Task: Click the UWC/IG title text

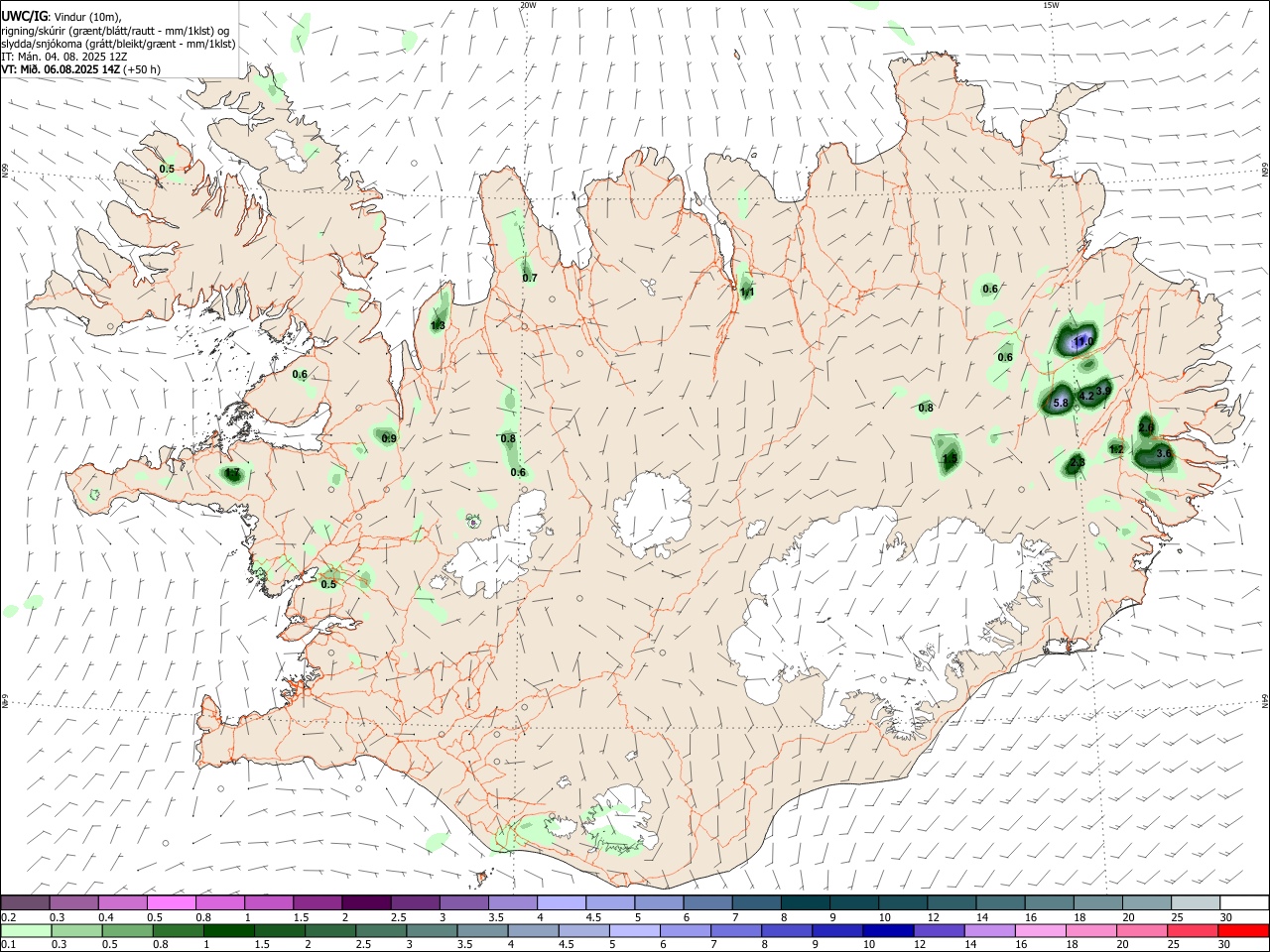Action: tap(25, 17)
